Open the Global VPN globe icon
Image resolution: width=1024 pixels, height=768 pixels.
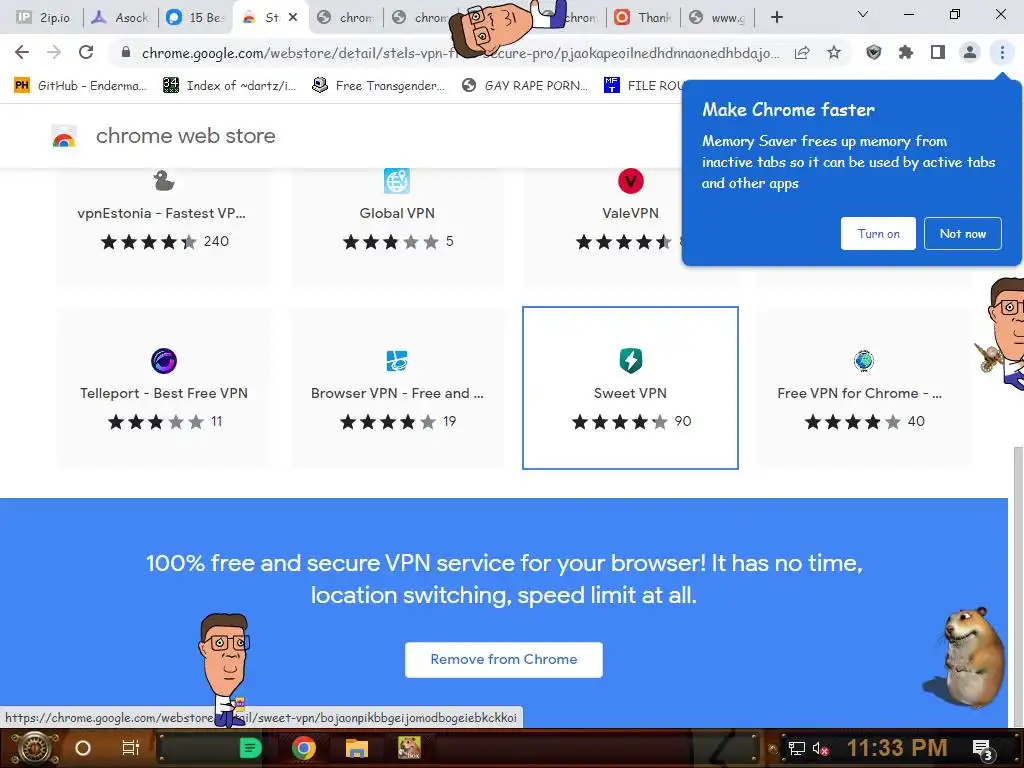[396, 181]
